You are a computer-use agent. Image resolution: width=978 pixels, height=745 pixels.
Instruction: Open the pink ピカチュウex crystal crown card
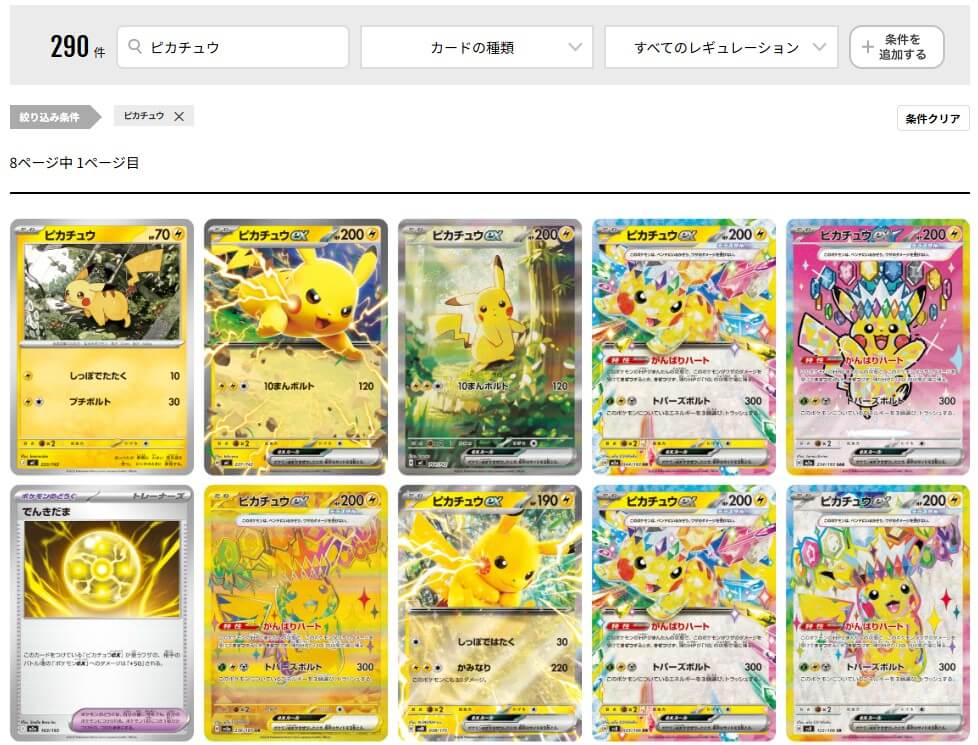pyautogui.click(x=878, y=347)
